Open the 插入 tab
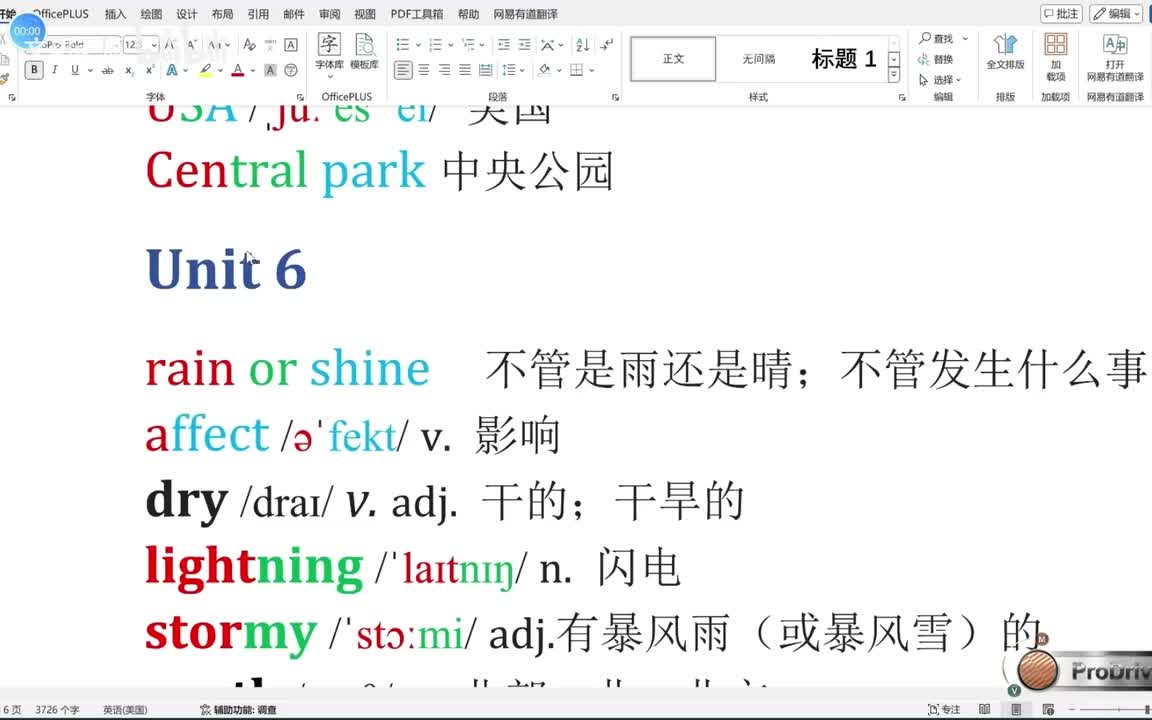1152x720 pixels. (115, 14)
